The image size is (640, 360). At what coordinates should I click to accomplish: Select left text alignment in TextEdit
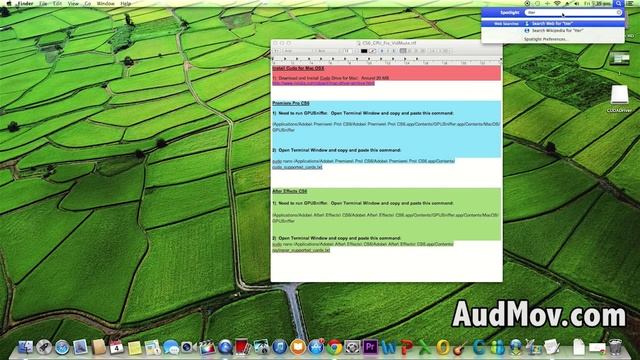(x=403, y=51)
